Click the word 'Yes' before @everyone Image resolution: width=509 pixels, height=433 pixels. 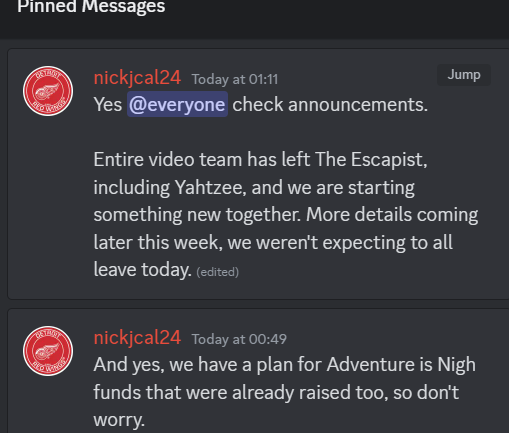(x=108, y=104)
